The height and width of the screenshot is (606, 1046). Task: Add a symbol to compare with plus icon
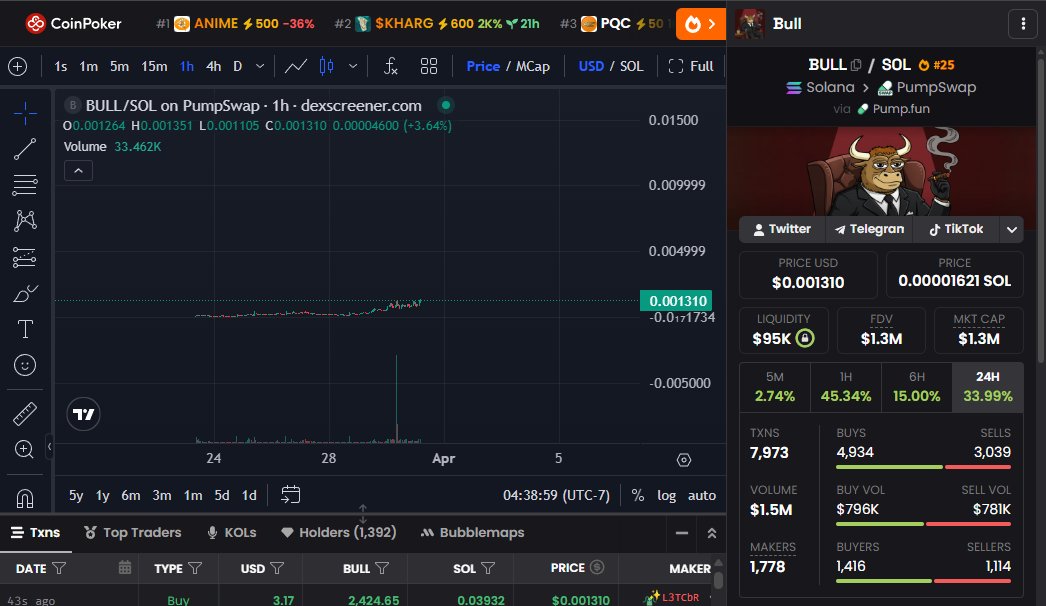pos(17,66)
